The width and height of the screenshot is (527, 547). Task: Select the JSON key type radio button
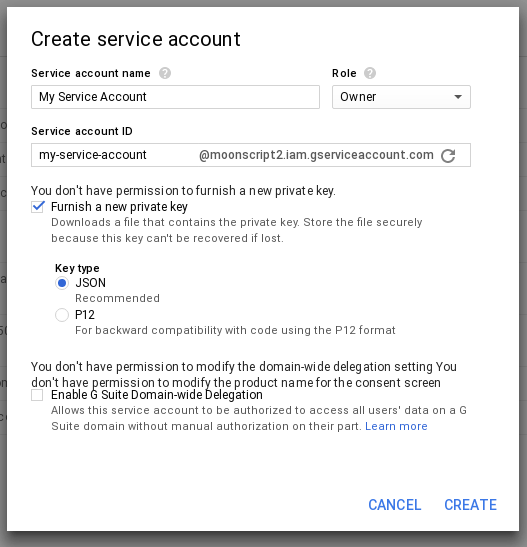[x=62, y=283]
